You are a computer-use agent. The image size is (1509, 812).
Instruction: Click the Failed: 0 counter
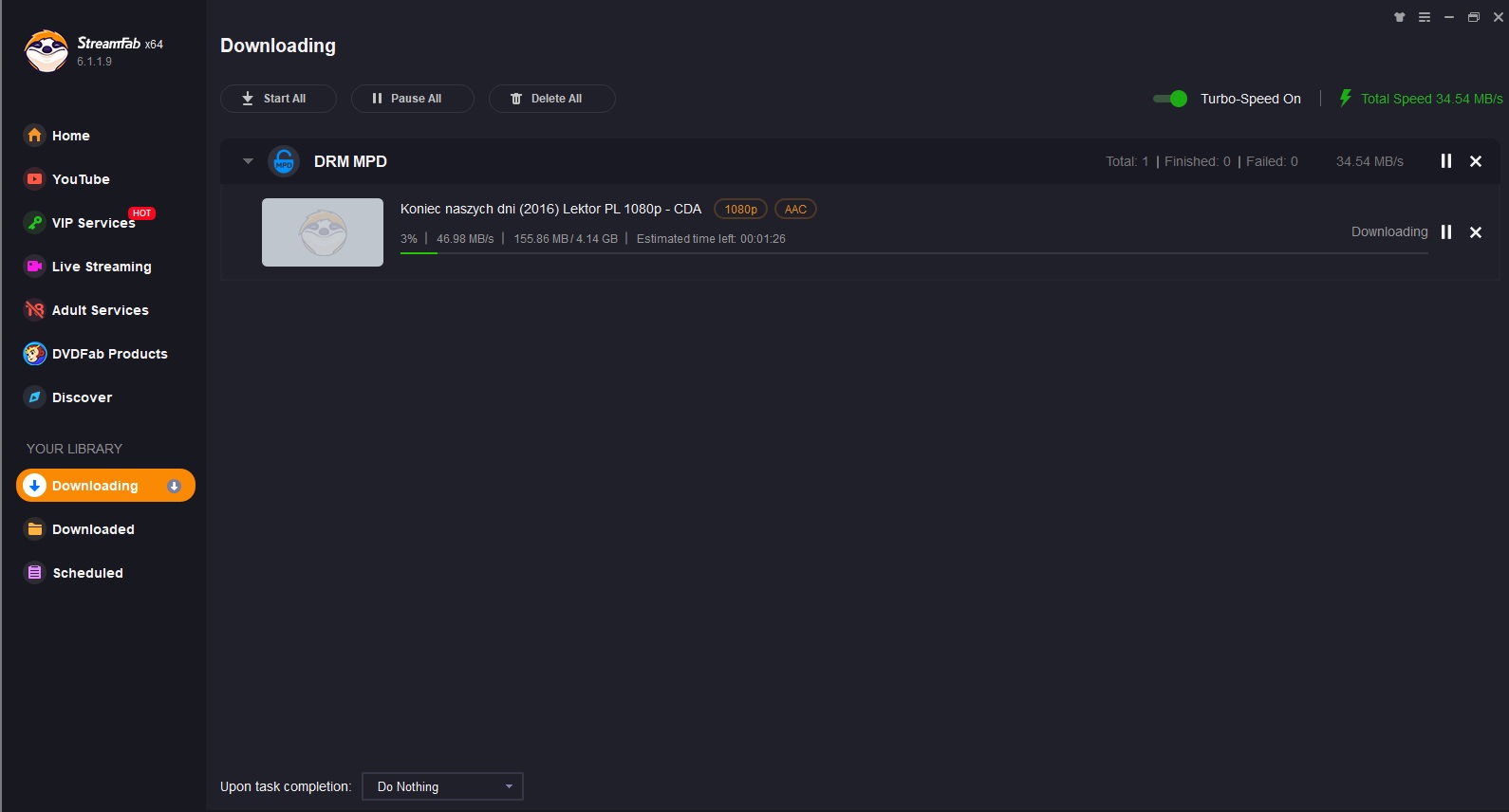pos(1272,161)
